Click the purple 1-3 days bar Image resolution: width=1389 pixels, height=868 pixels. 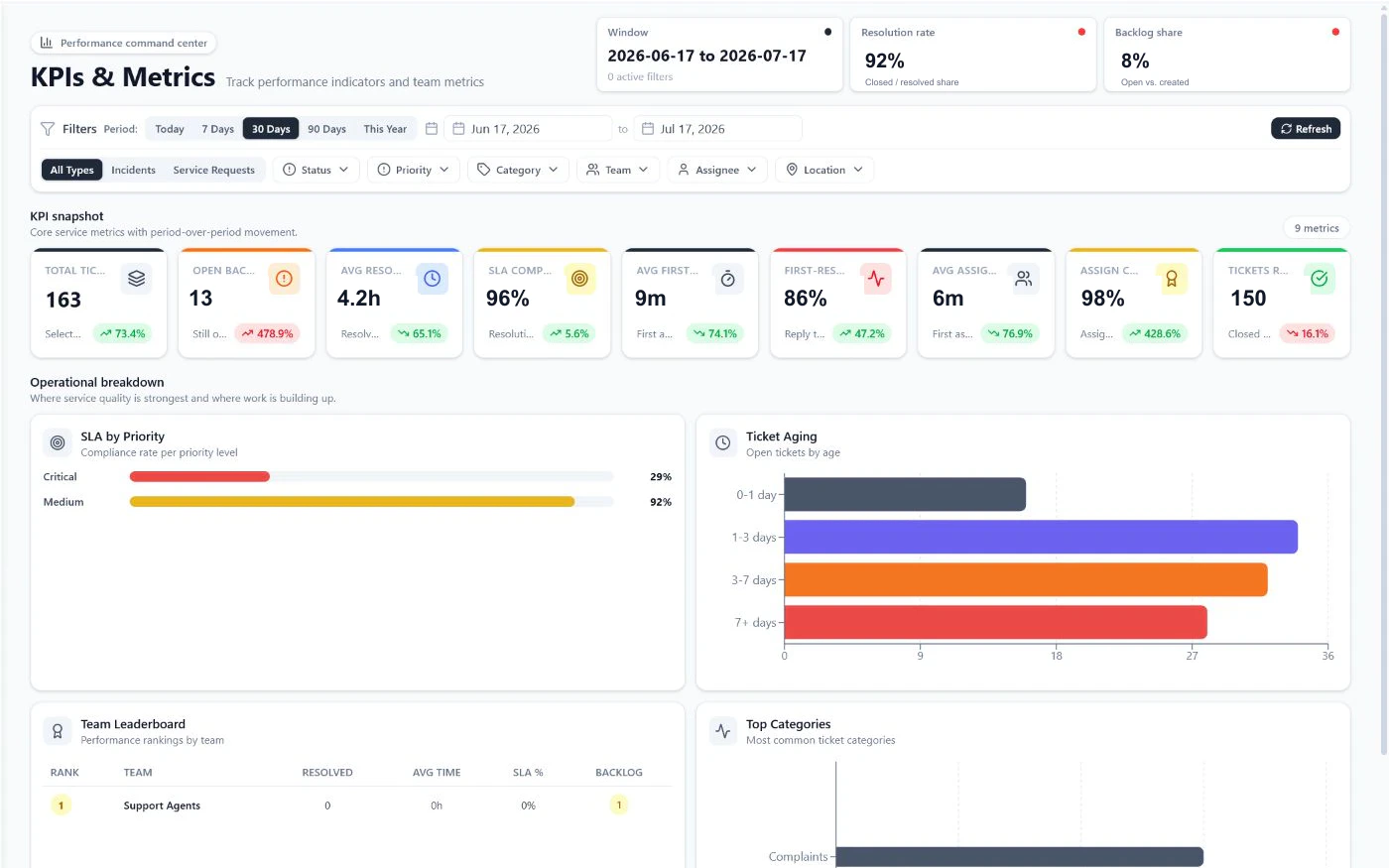1041,537
